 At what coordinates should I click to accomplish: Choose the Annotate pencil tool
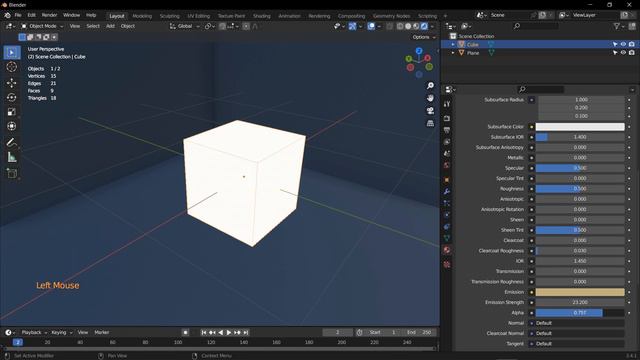(x=12, y=142)
